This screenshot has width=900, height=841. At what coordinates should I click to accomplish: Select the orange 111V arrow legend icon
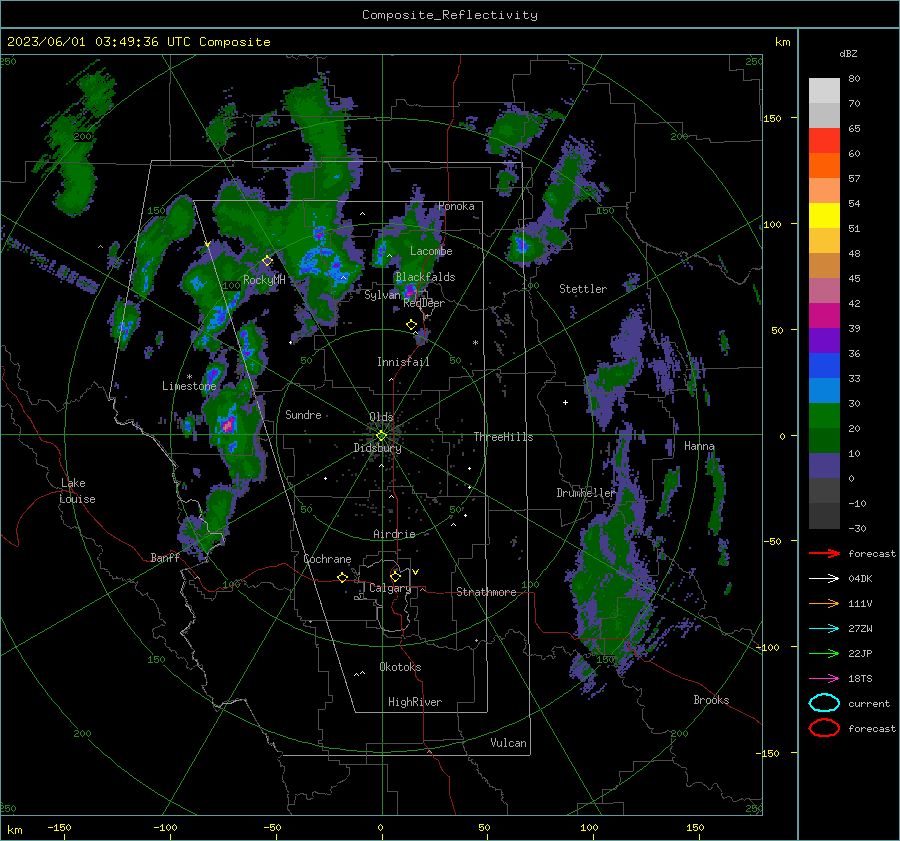point(824,603)
